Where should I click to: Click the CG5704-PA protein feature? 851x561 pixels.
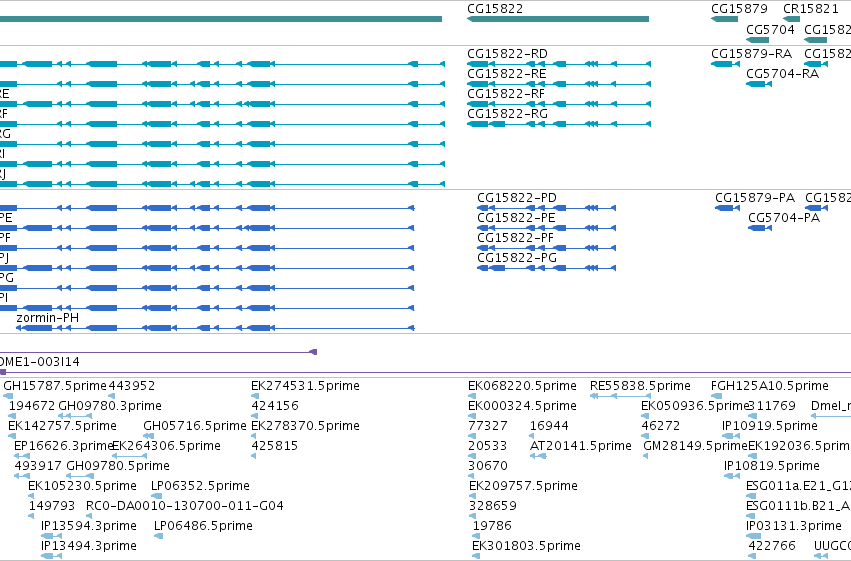pos(760,228)
